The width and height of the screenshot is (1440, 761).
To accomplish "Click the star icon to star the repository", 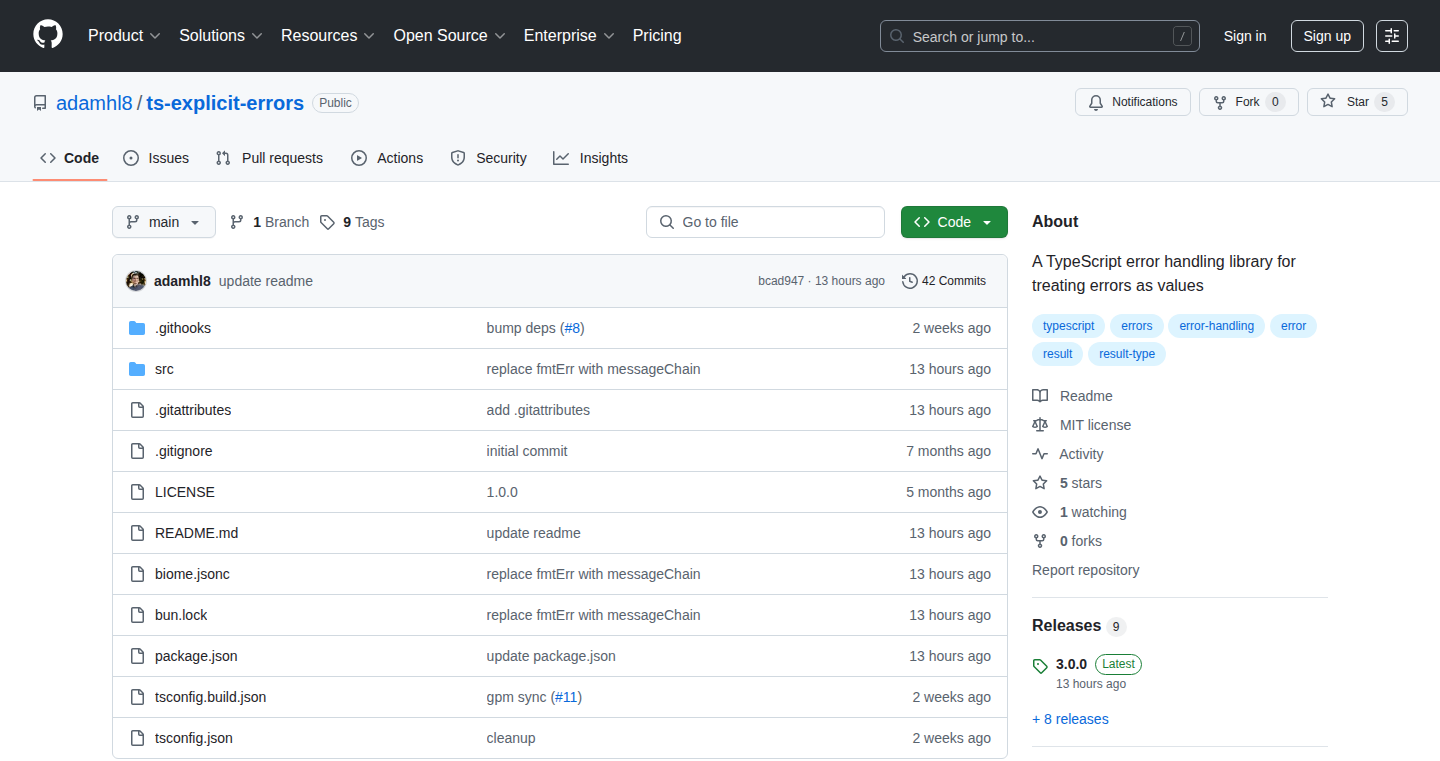I will (x=1328, y=102).
